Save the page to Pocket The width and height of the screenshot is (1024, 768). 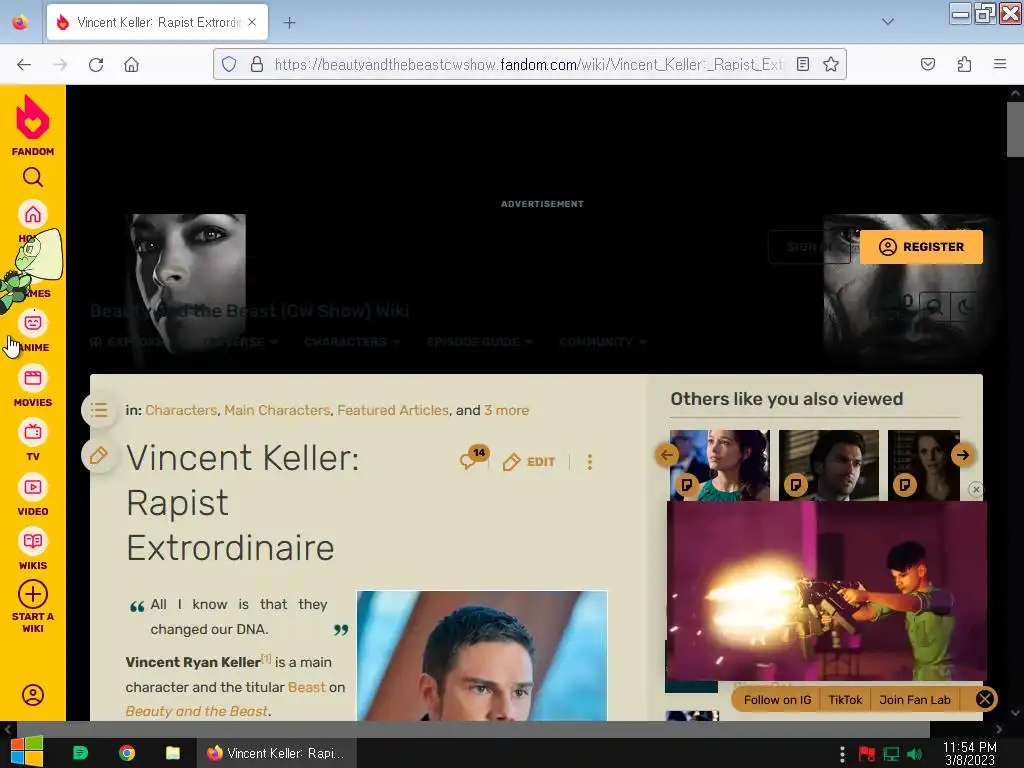click(x=928, y=64)
